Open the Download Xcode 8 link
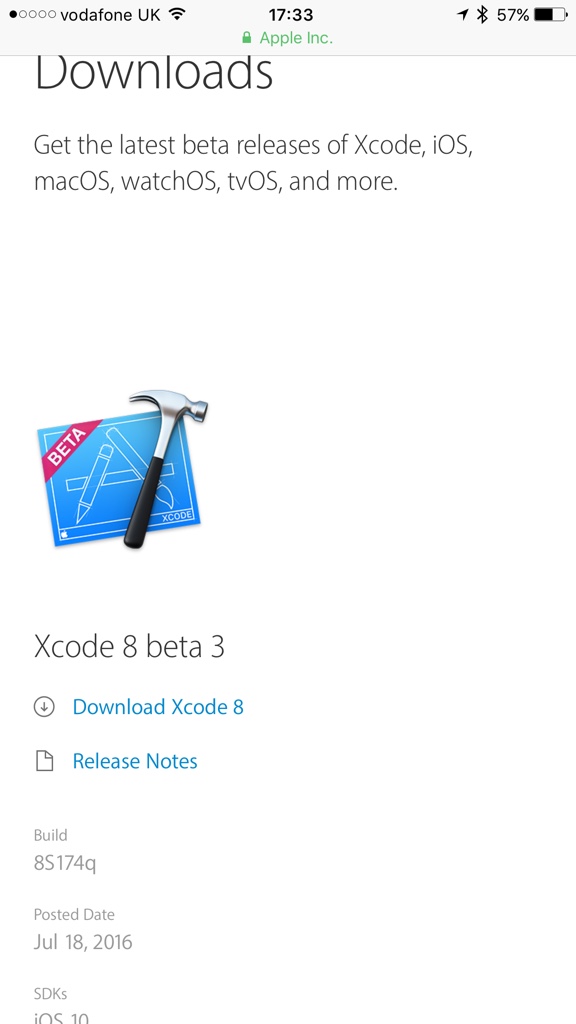The width and height of the screenshot is (576, 1024). coord(158,707)
